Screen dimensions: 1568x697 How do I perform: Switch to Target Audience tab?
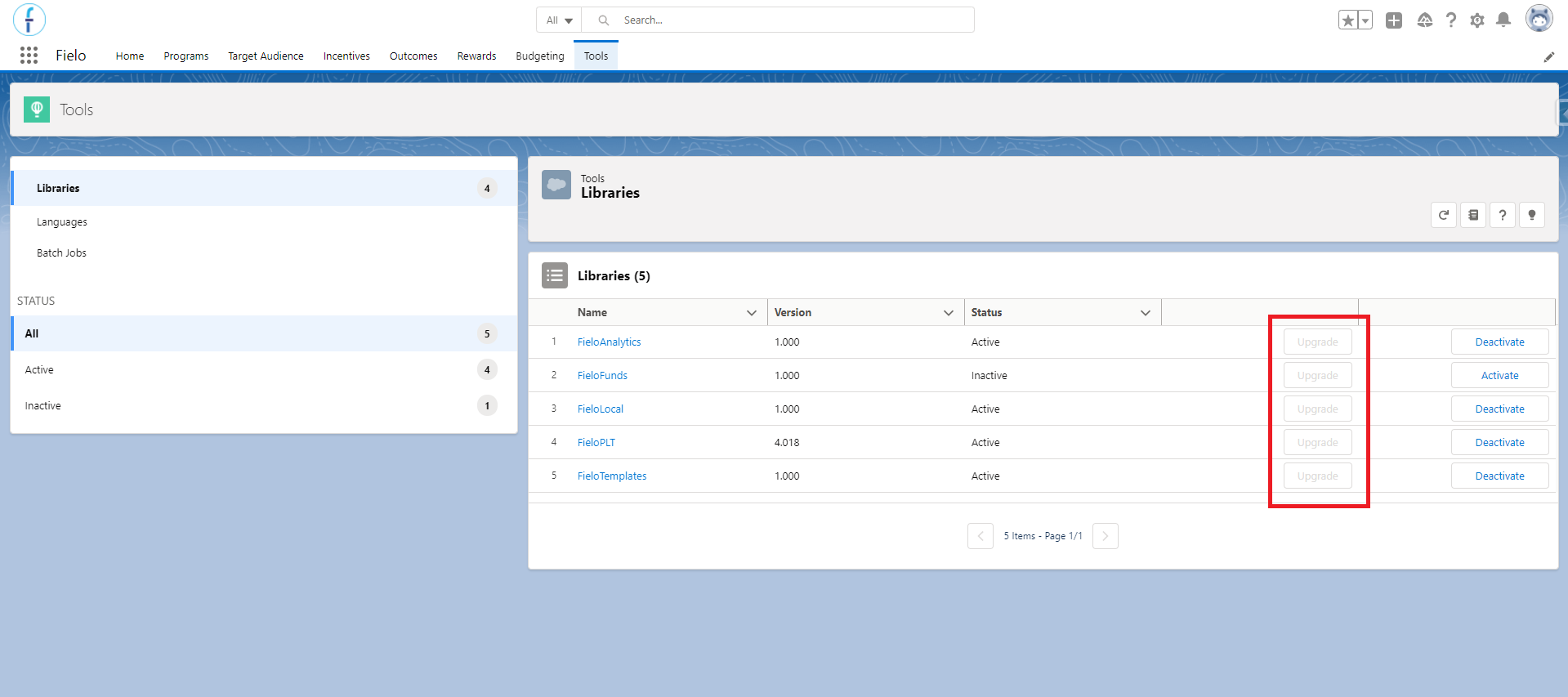tap(266, 56)
